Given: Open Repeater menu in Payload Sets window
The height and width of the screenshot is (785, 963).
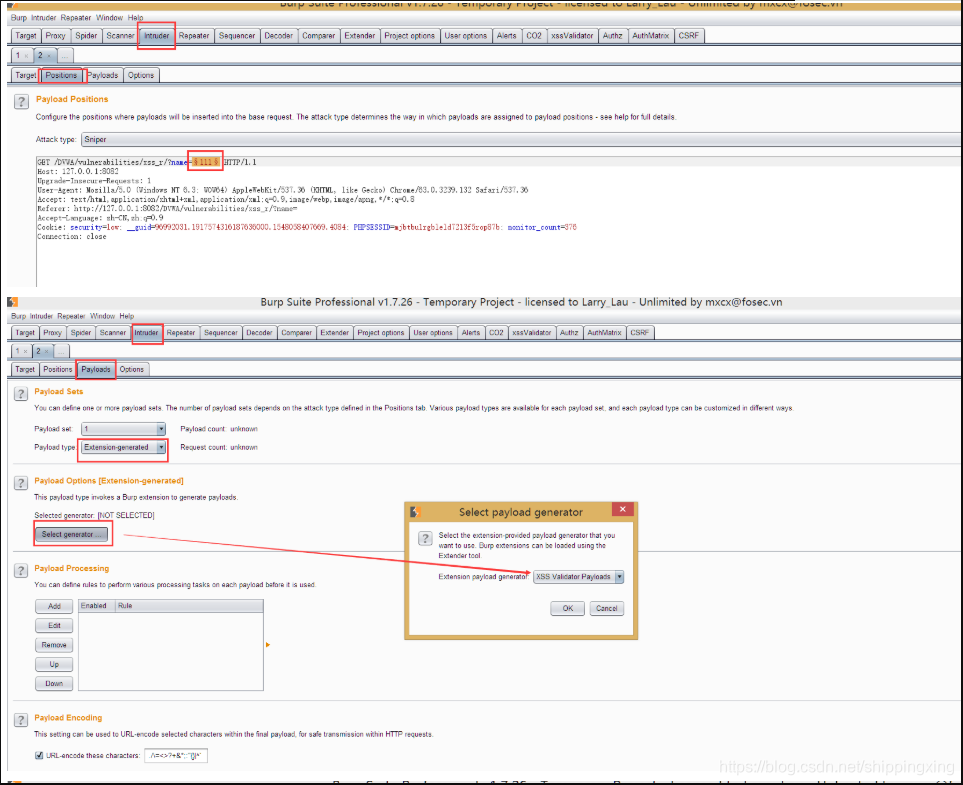Looking at the screenshot, I should (71, 316).
